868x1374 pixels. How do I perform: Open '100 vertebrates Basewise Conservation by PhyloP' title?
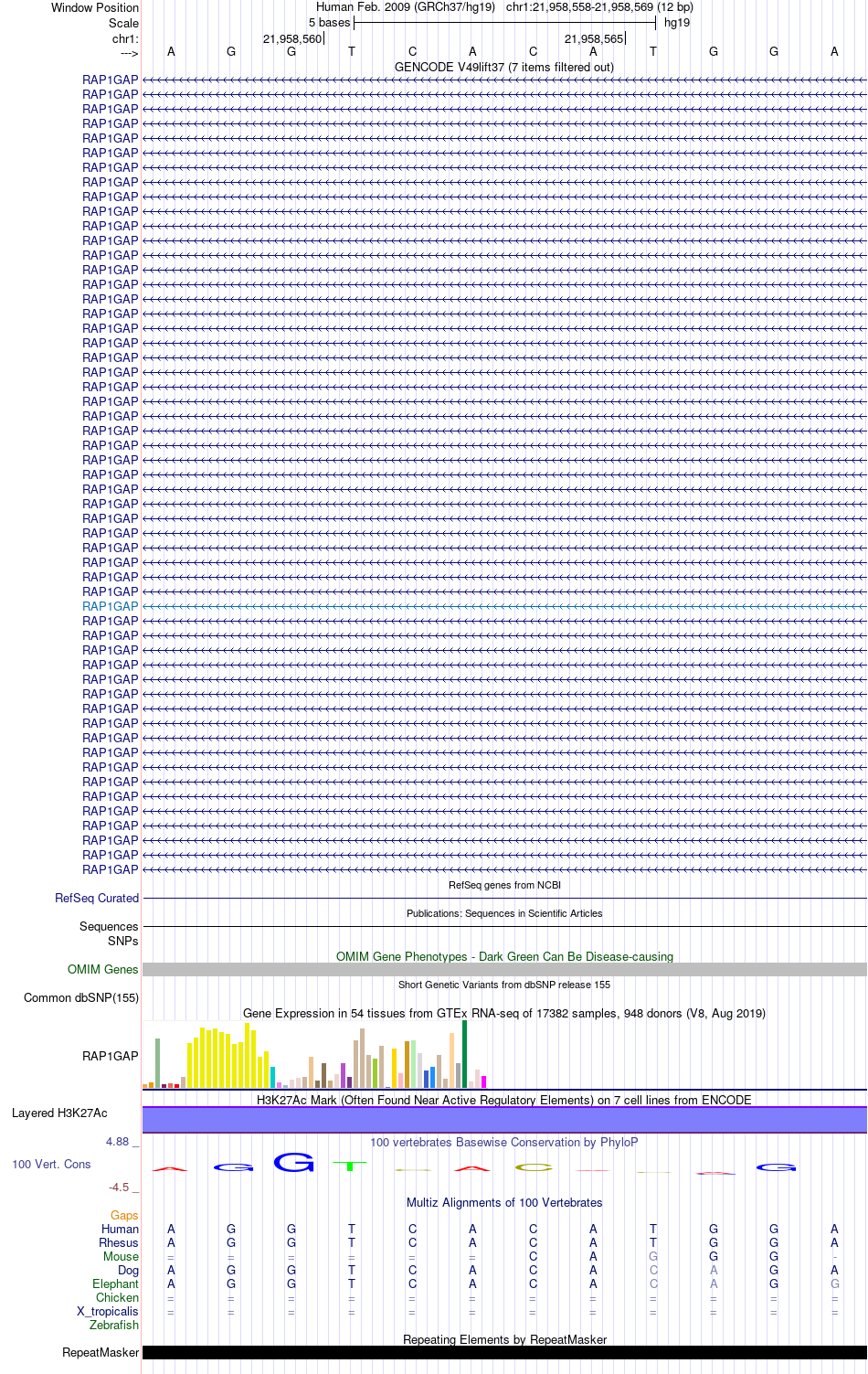coord(504,1142)
